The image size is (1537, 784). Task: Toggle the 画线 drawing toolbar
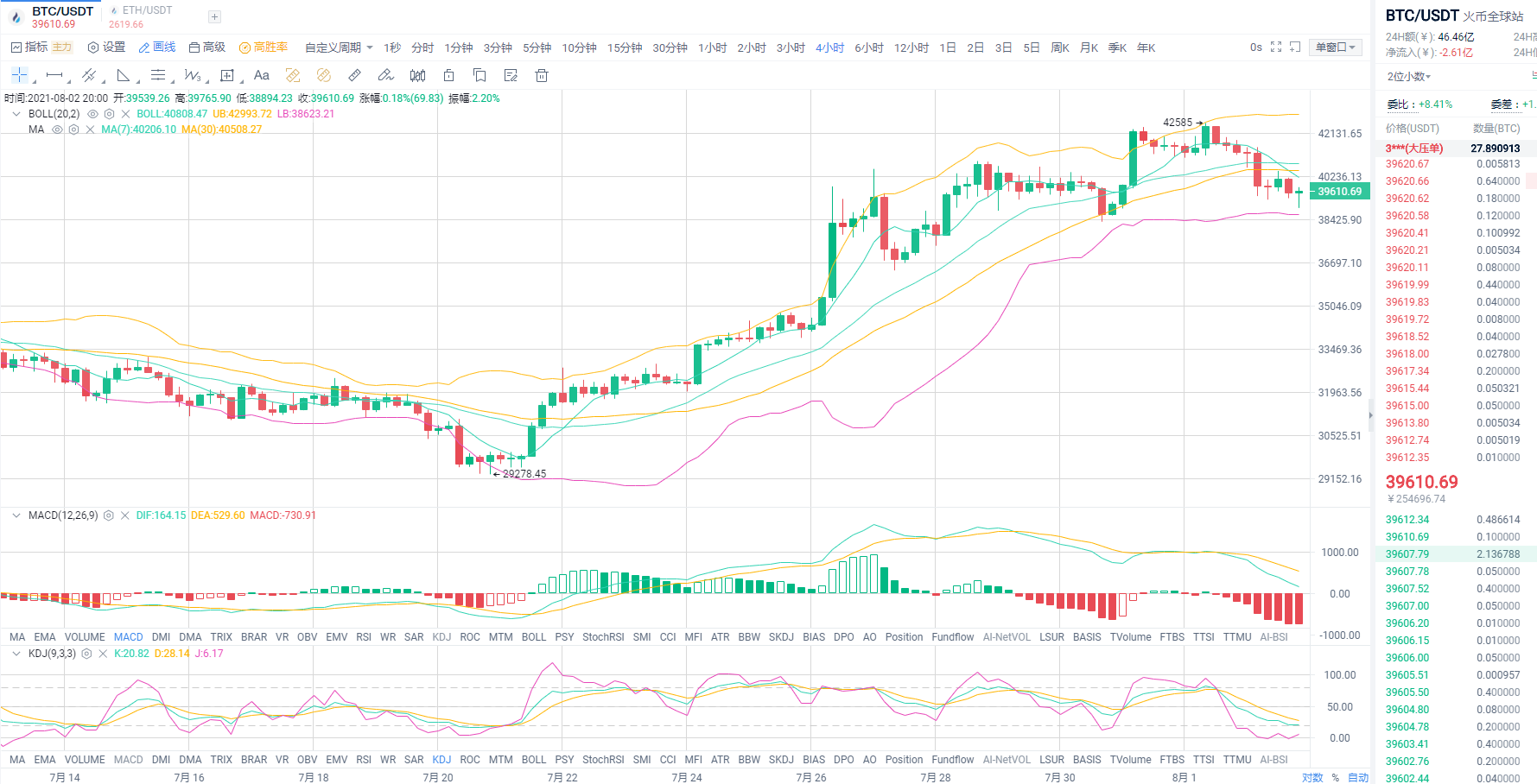pyautogui.click(x=156, y=47)
